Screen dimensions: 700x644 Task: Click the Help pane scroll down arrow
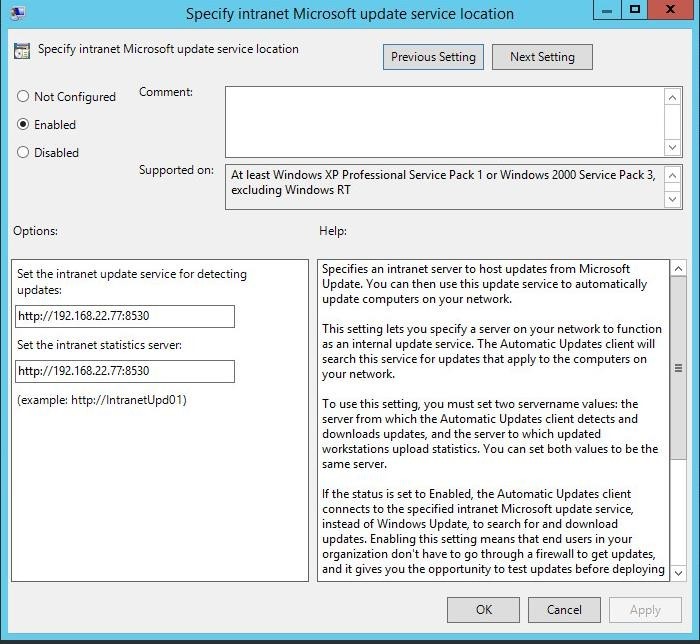click(x=678, y=573)
